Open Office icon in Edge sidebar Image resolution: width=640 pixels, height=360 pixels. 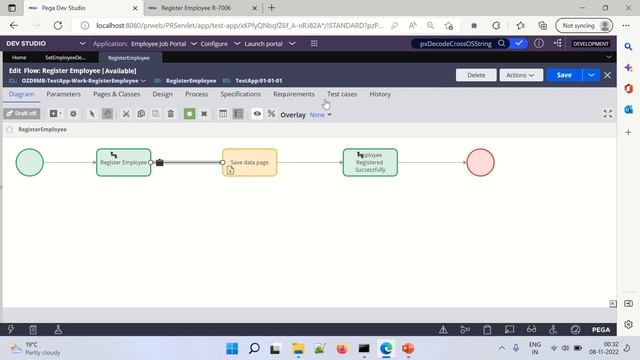628,88
